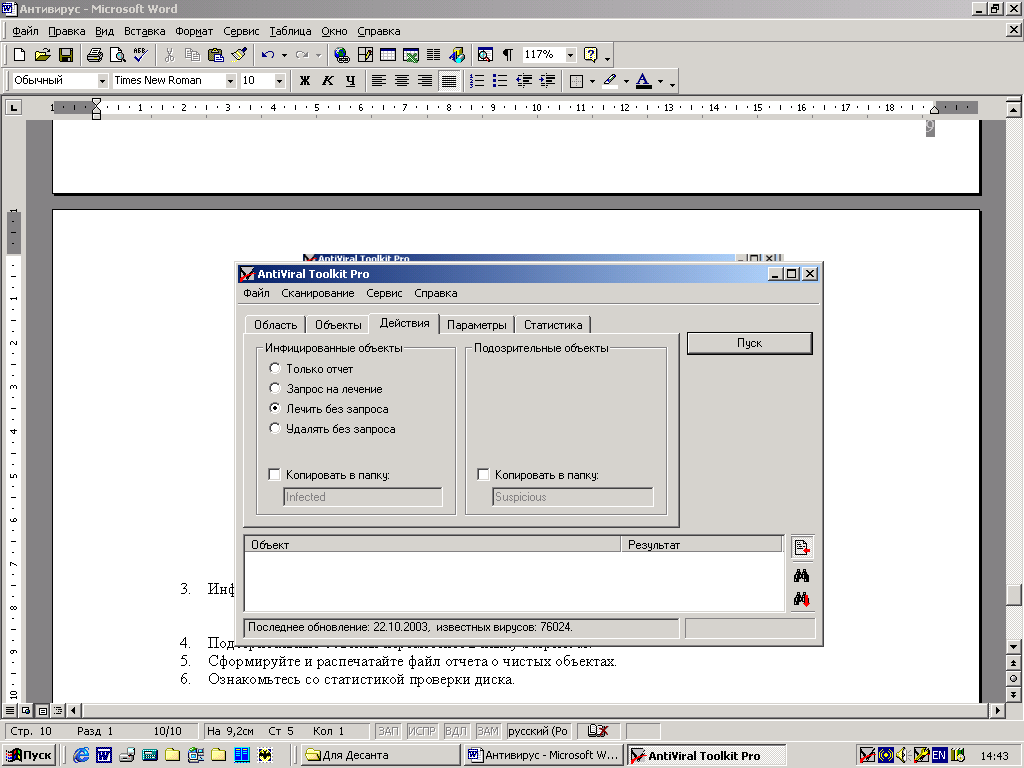Screen dimensions: 1024x768
Task: Open the font dropdown showing Times New Roman
Action: point(231,81)
